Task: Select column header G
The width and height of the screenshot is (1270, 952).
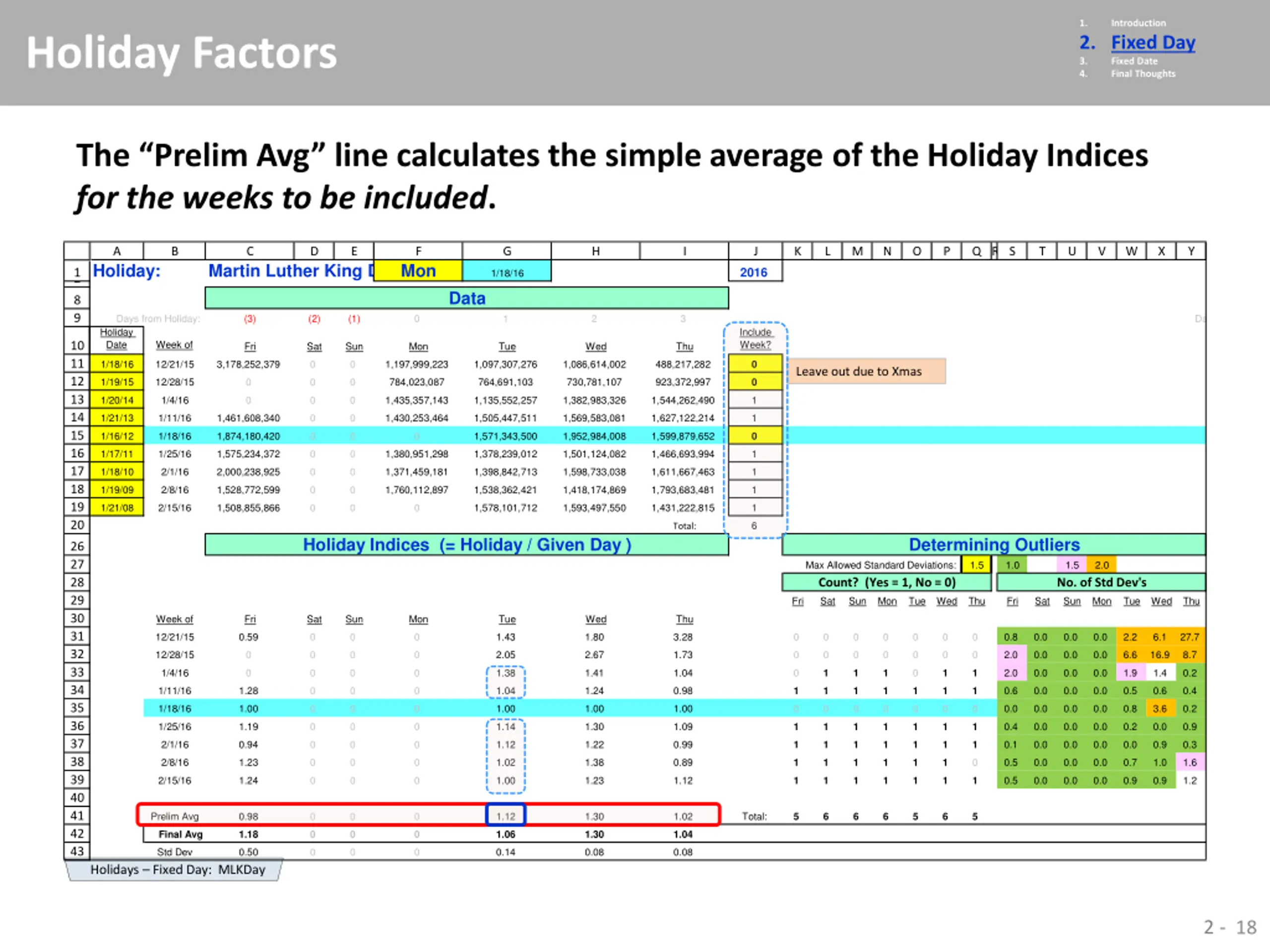Action: pos(507,251)
